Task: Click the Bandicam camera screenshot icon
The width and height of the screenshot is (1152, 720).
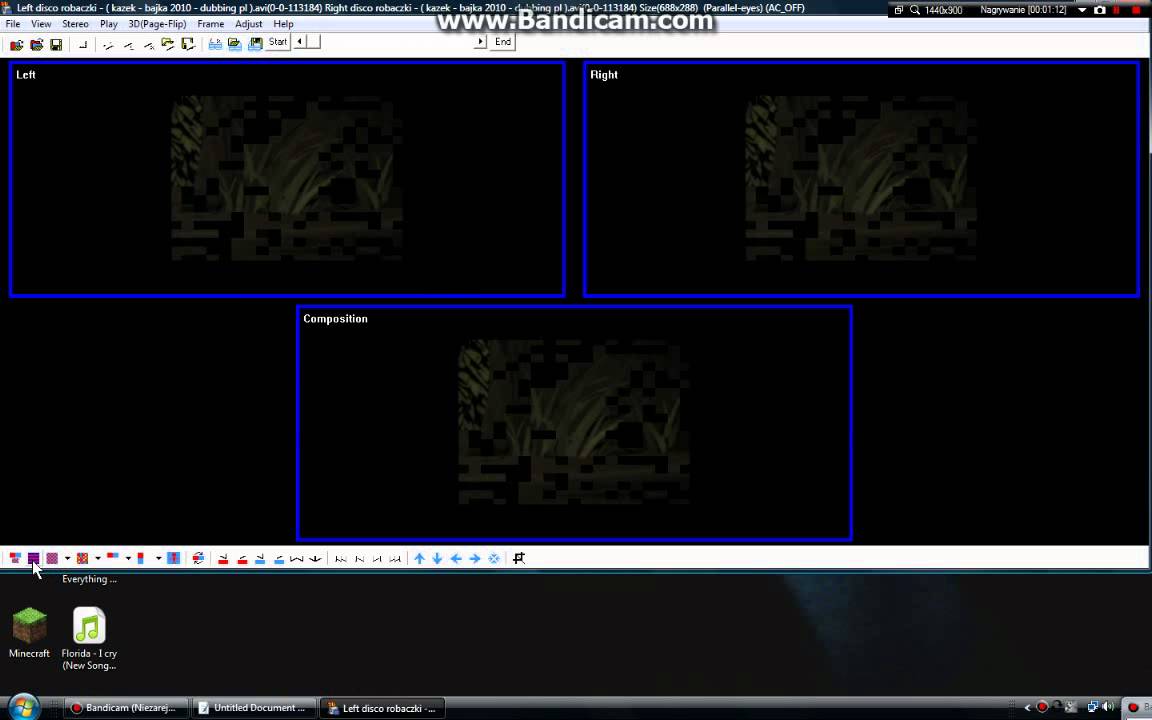Action: pyautogui.click(x=1099, y=10)
